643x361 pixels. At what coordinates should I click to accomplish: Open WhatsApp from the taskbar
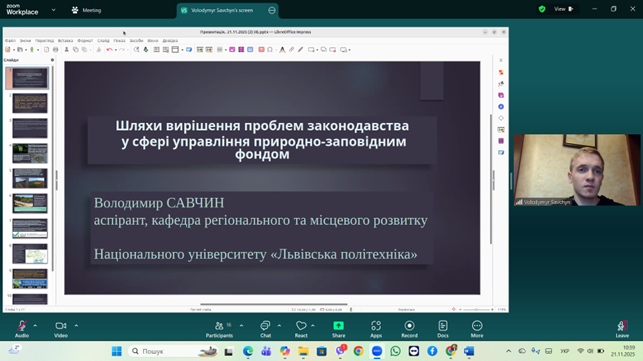coord(395,351)
